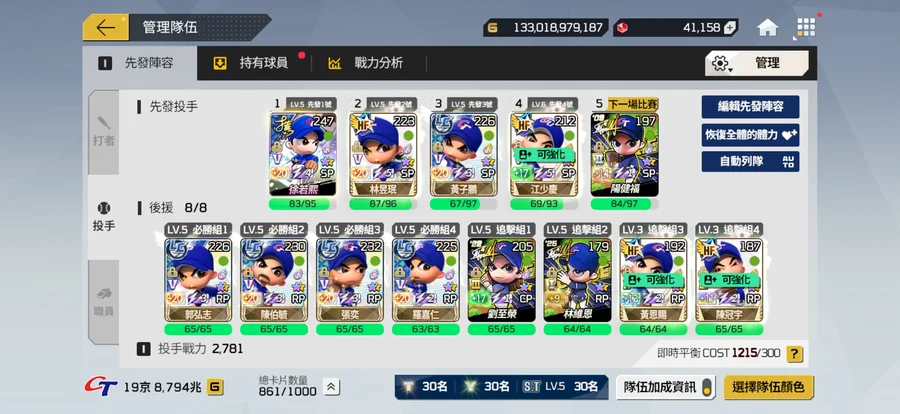Screen dimensions: 900x414
Task: Go to home via house icon
Action: pyautogui.click(x=767, y=27)
